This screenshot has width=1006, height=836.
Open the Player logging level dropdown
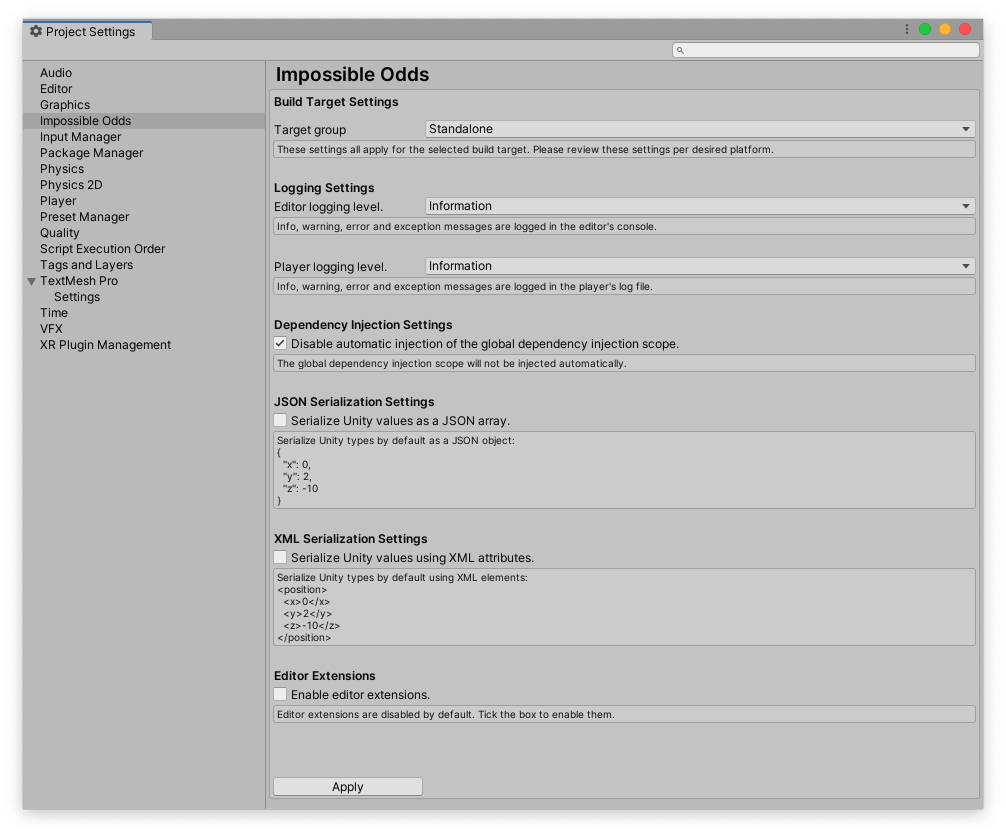click(x=700, y=266)
